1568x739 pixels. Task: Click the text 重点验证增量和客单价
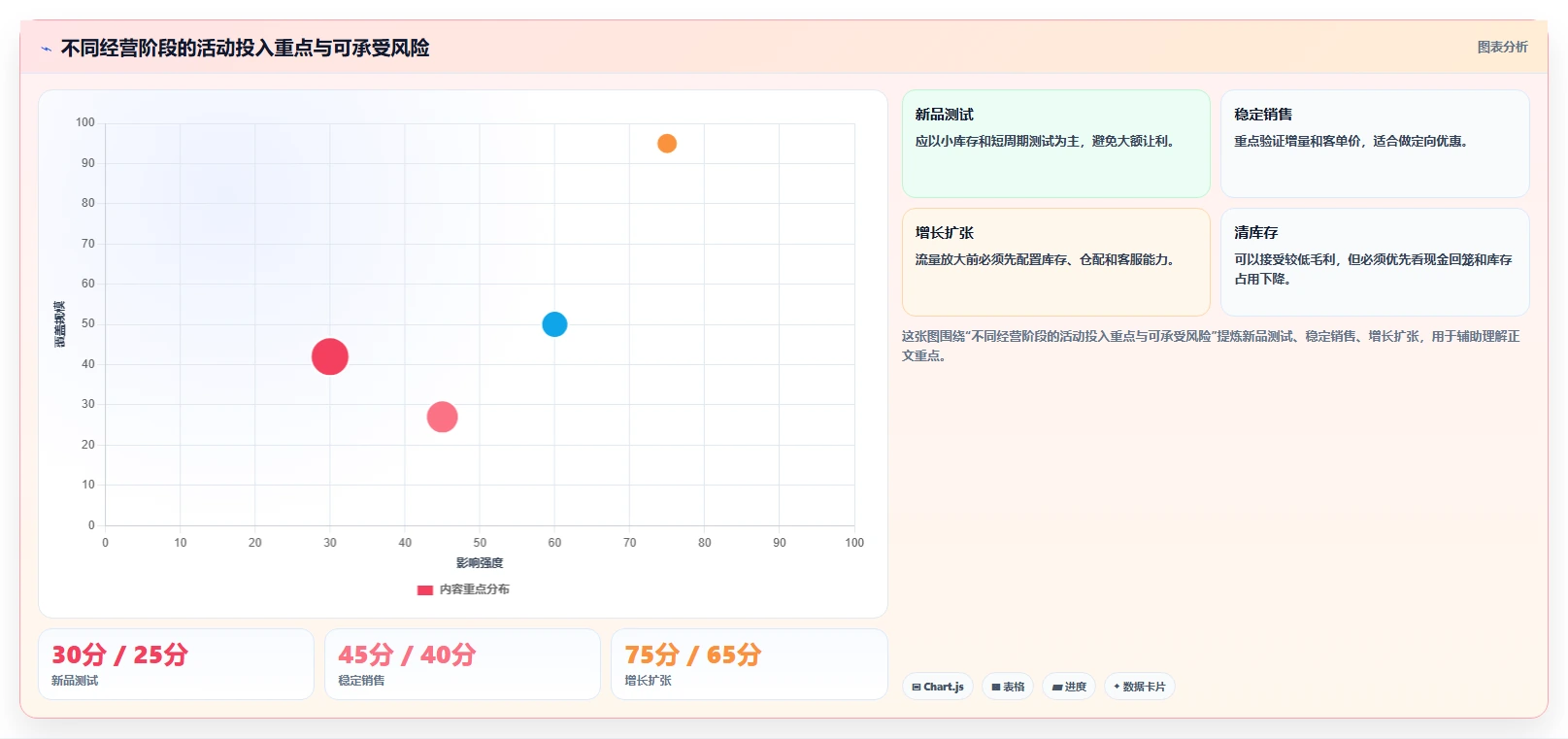[x=1297, y=141]
